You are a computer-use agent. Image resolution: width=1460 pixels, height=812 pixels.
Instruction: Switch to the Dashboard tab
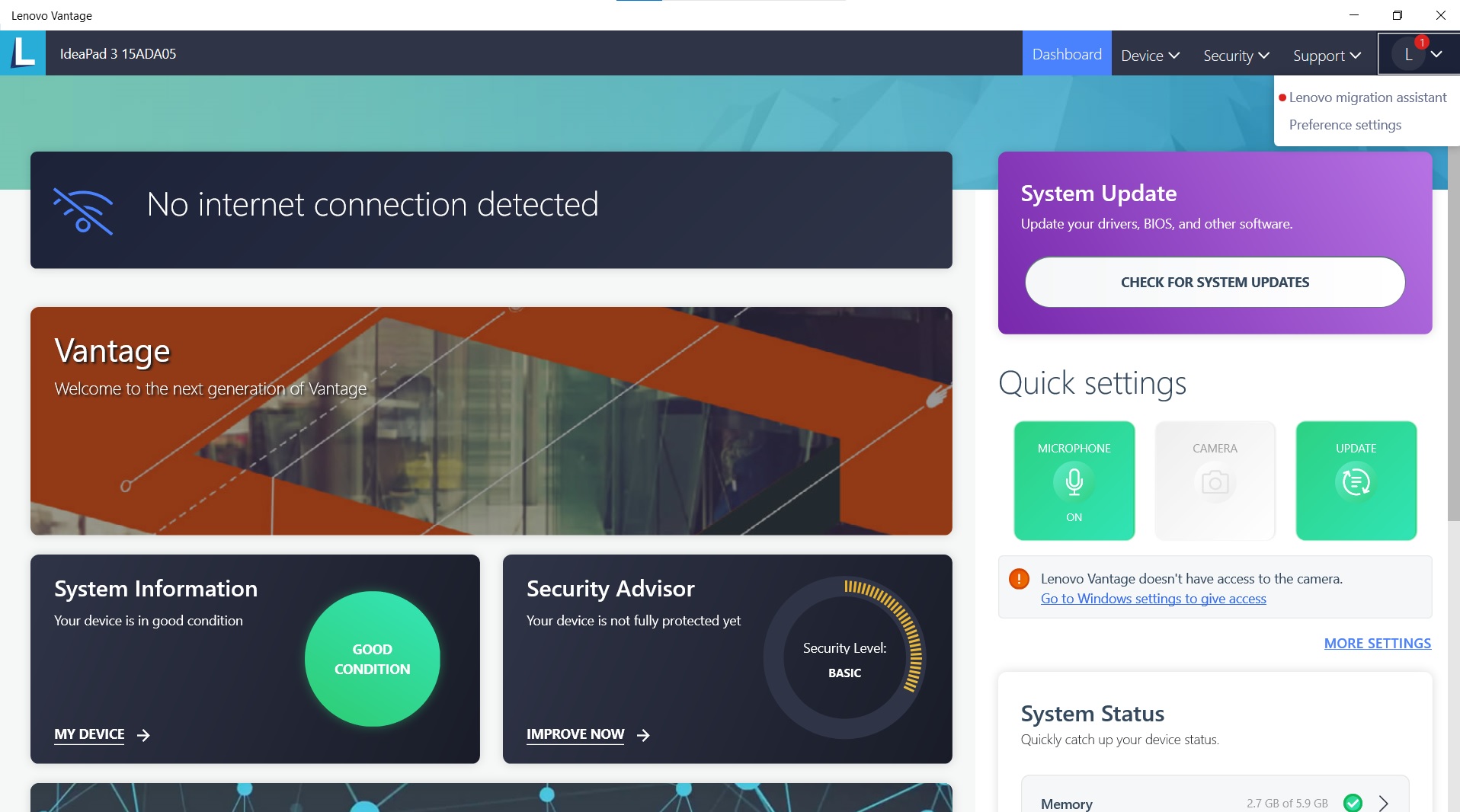click(x=1067, y=54)
